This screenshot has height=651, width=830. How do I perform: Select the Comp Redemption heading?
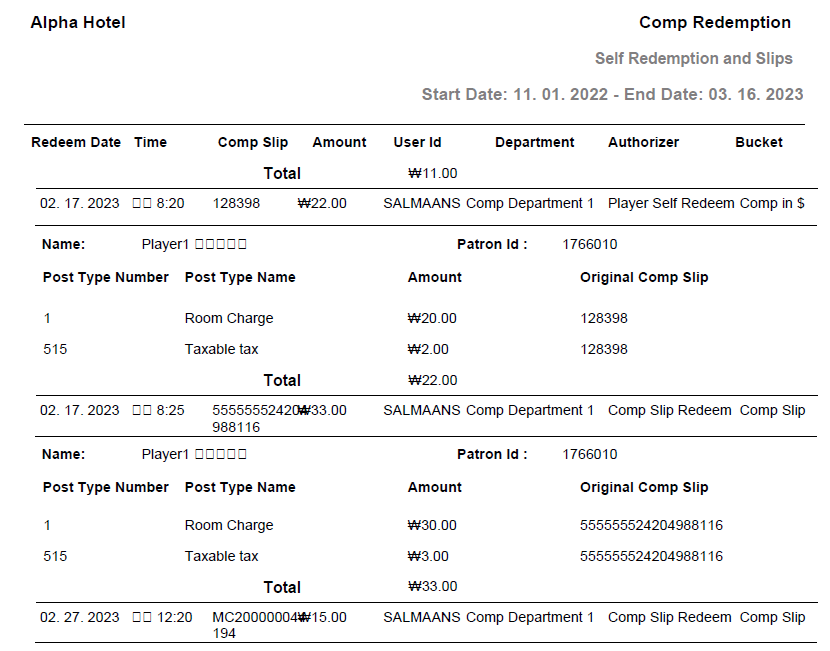click(x=714, y=22)
